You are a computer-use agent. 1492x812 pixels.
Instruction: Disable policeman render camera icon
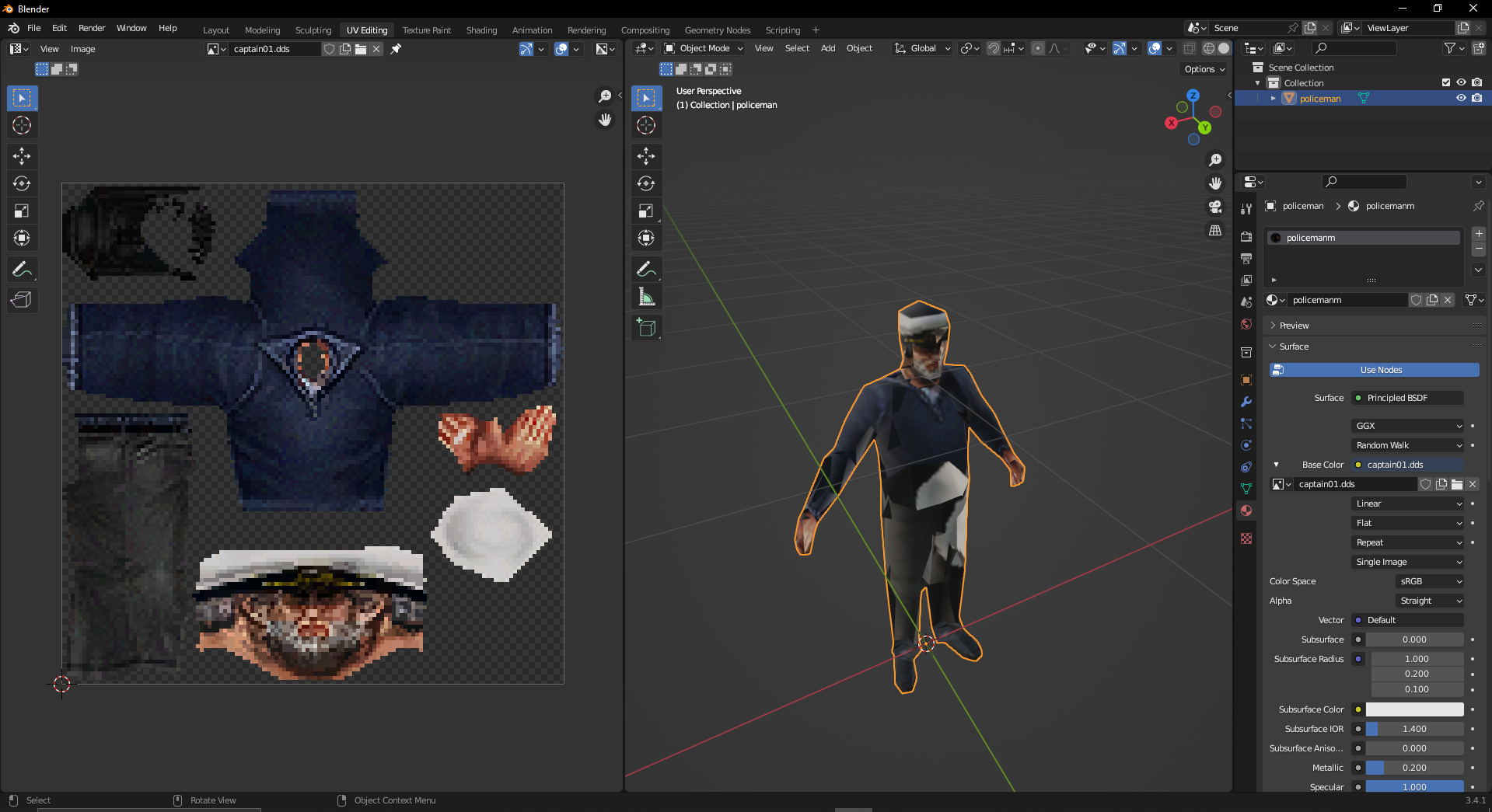coord(1476,99)
